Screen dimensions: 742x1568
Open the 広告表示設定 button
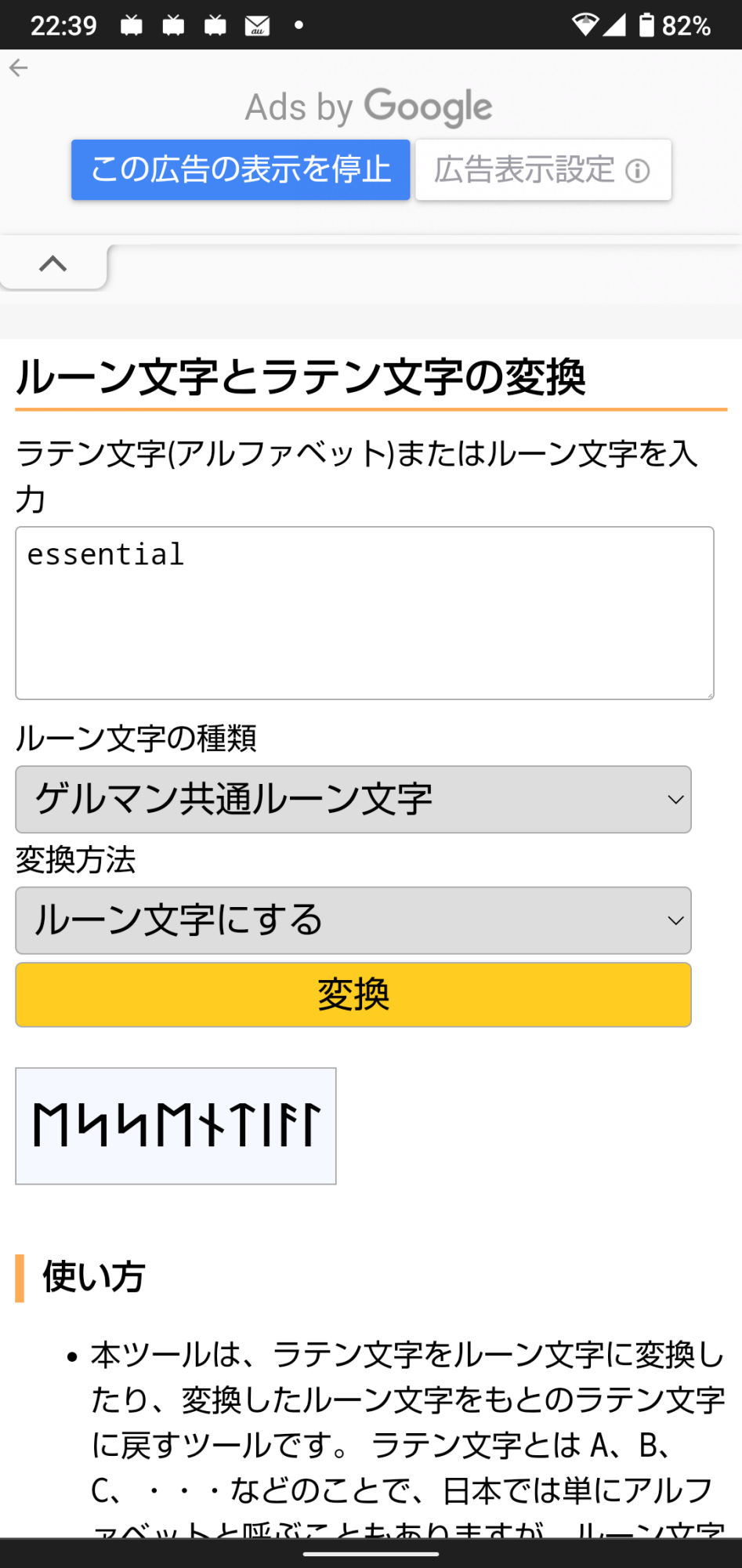542,170
